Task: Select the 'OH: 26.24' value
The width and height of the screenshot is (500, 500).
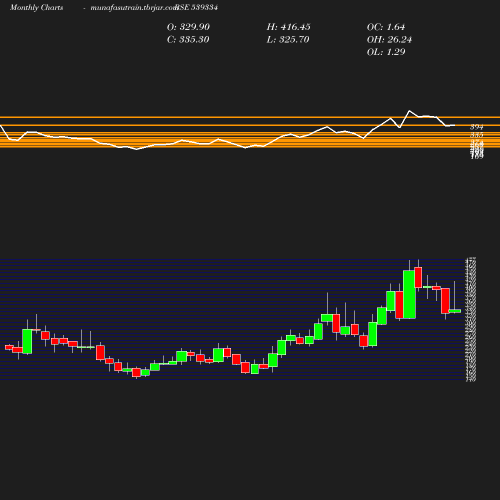Action: pyautogui.click(x=389, y=39)
